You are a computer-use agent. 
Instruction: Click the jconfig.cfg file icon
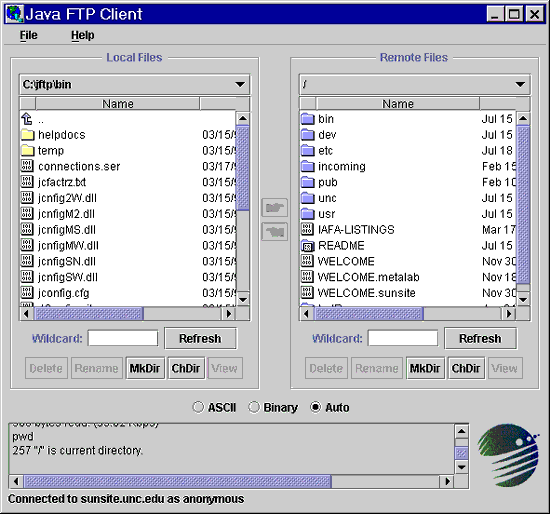tap(27, 292)
